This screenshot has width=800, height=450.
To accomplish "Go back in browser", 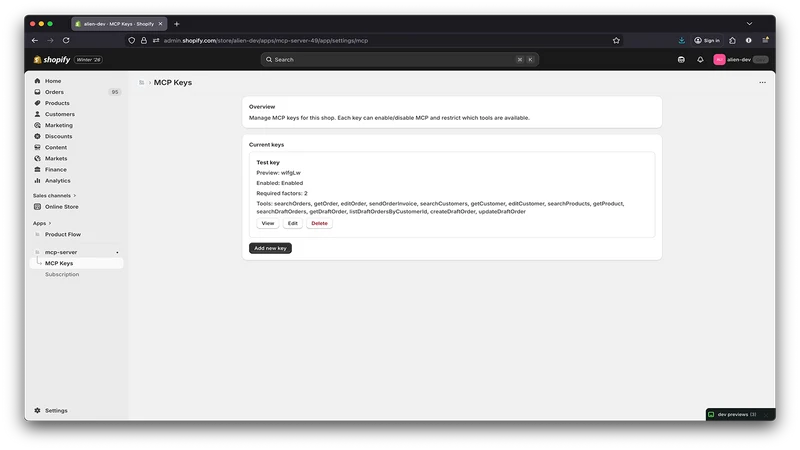I will coord(35,40).
